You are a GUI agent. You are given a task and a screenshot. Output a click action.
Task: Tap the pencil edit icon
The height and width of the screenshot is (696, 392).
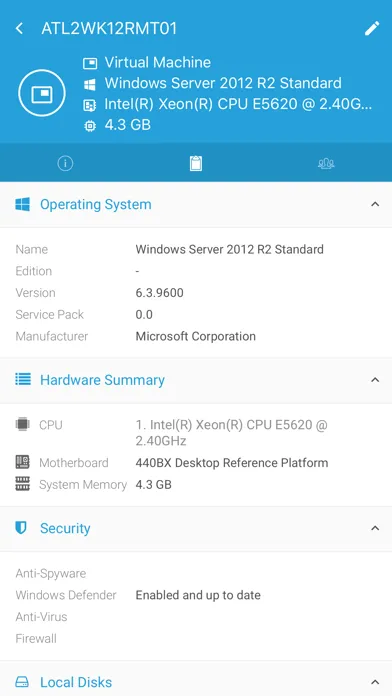click(372, 28)
